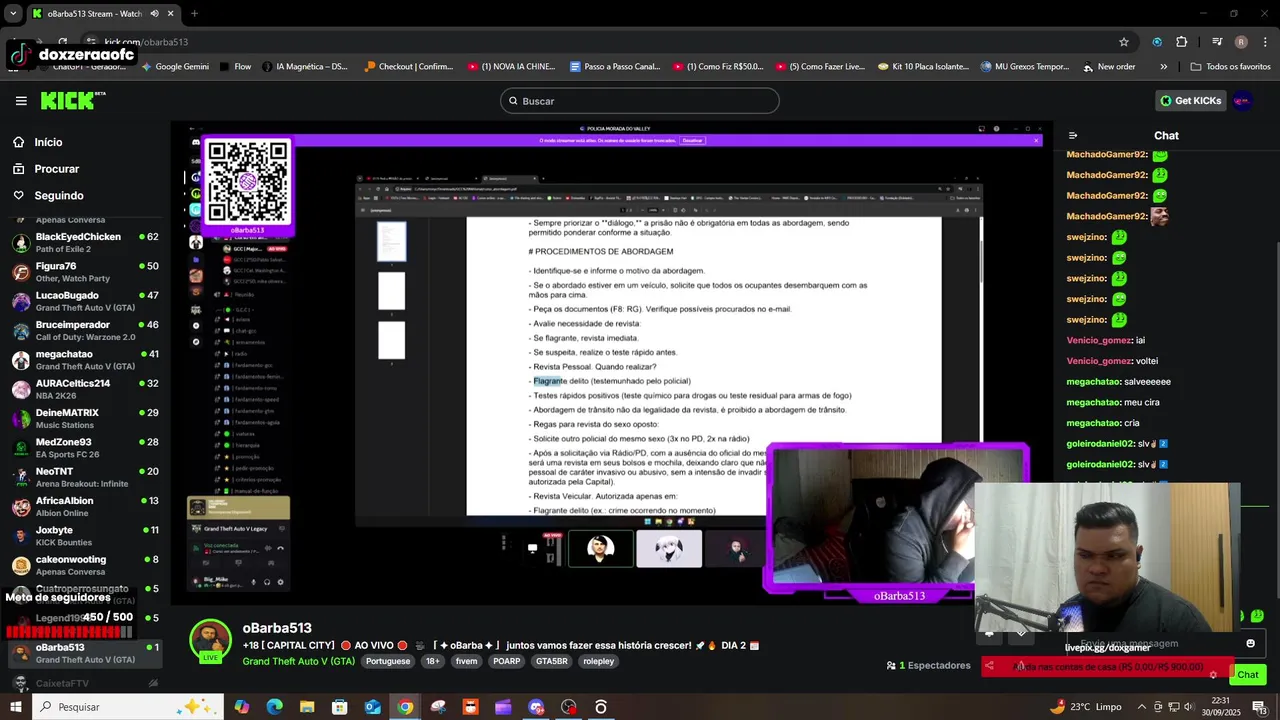Open NeoTNT channel in sidebar
Screen dimensions: 1280x720
84,477
